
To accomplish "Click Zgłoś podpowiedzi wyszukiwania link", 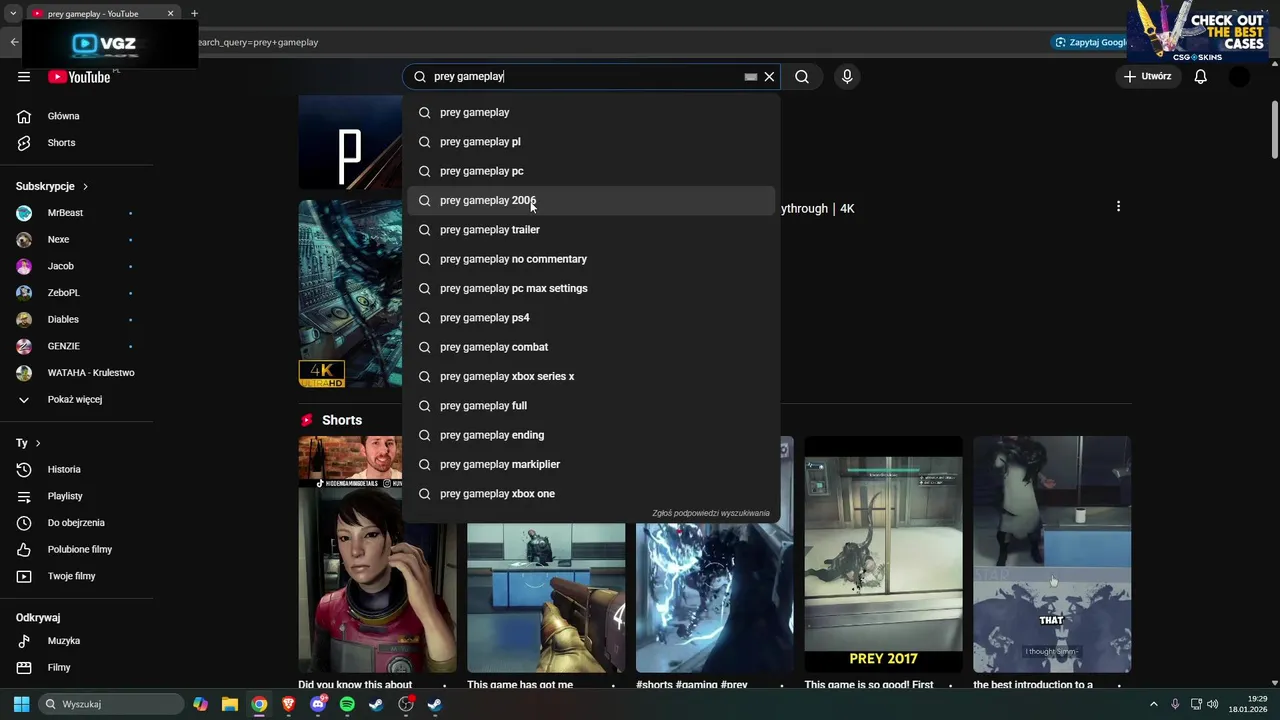I will click(711, 513).
